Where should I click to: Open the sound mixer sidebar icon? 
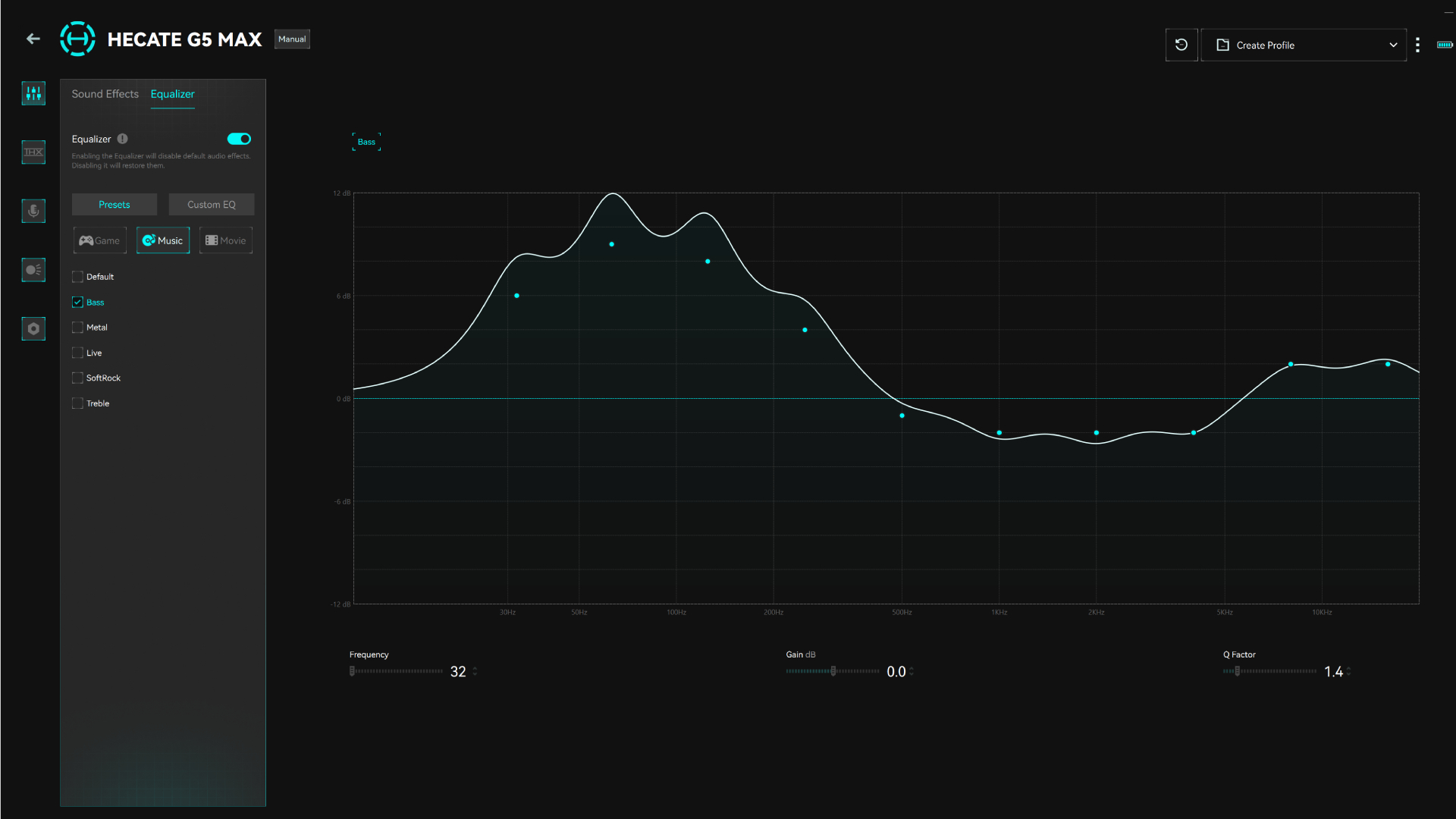pos(33,93)
